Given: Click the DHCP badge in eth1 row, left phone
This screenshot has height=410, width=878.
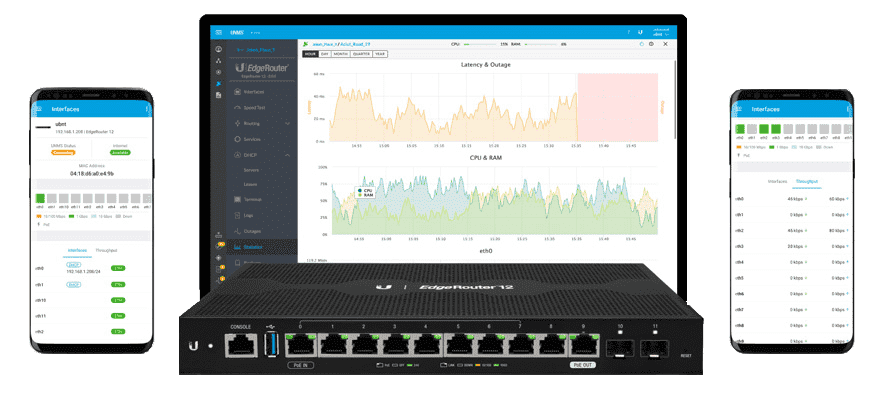Looking at the screenshot, I should coord(73,285).
